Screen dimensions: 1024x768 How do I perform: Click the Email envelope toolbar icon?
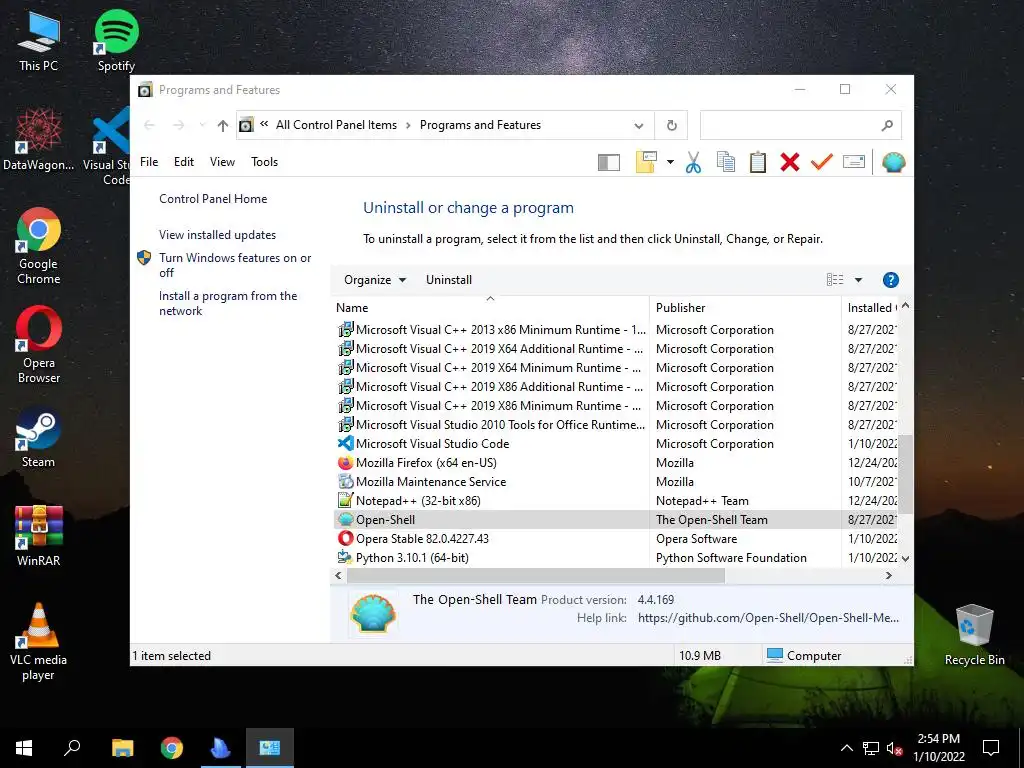click(x=854, y=162)
